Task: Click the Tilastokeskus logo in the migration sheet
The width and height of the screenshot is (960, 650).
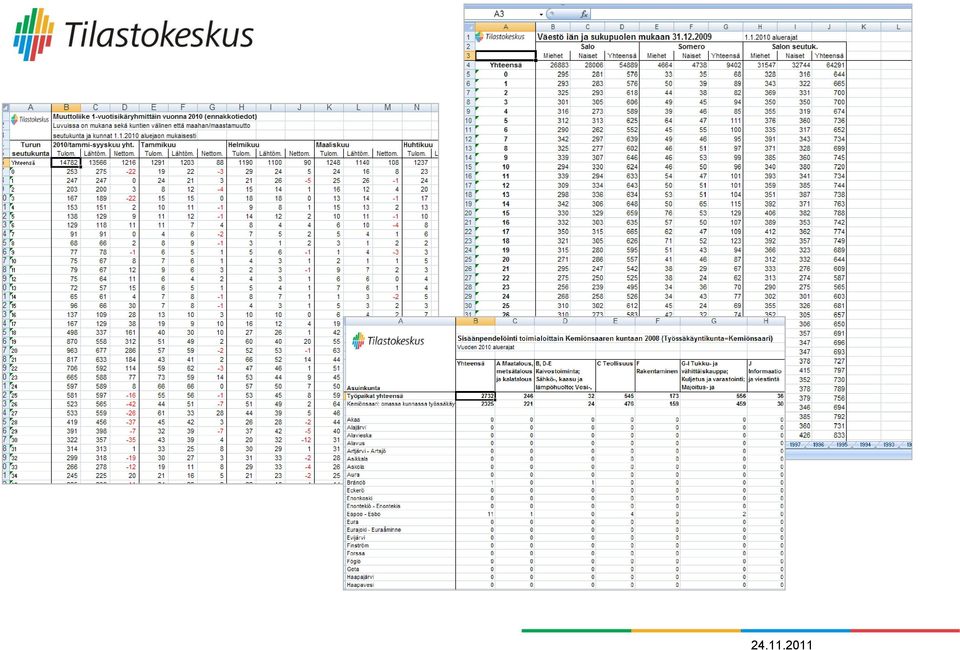Action: [x=30, y=119]
